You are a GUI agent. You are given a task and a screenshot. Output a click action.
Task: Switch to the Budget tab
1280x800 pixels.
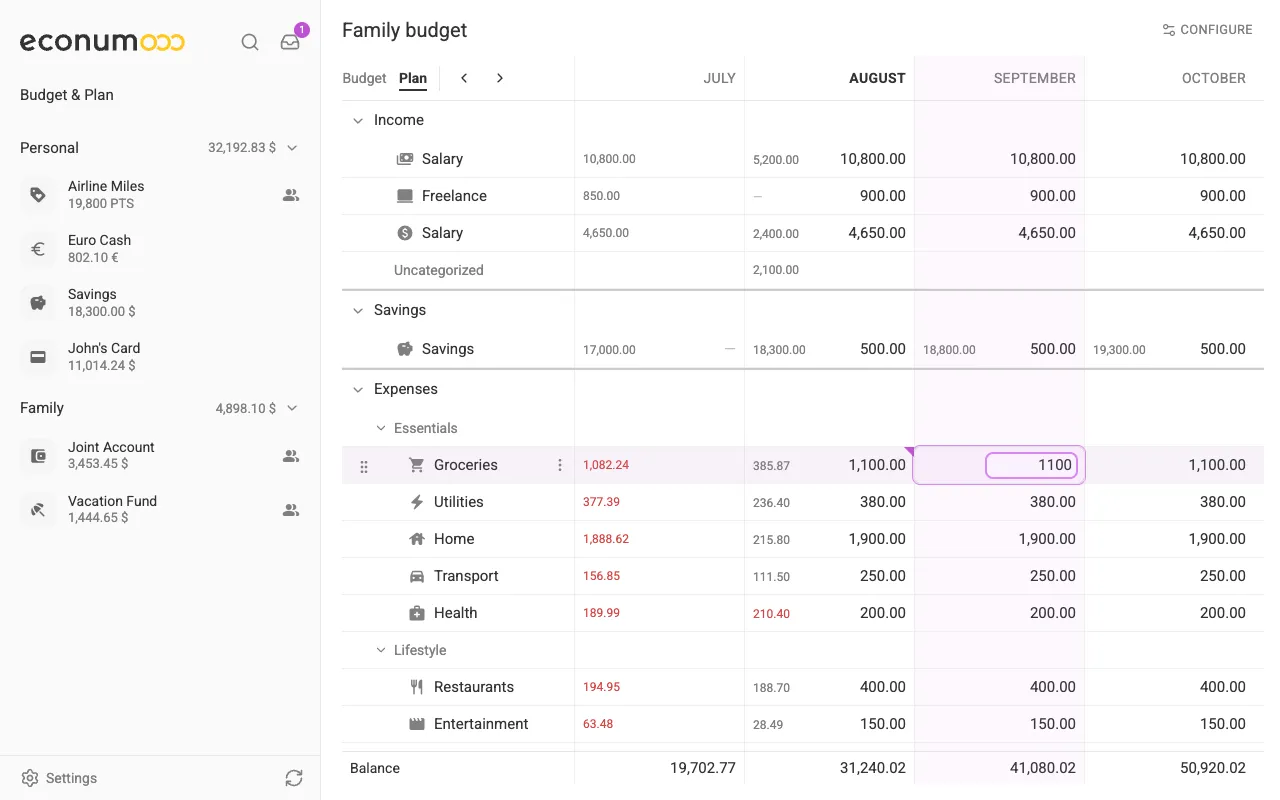[364, 78]
